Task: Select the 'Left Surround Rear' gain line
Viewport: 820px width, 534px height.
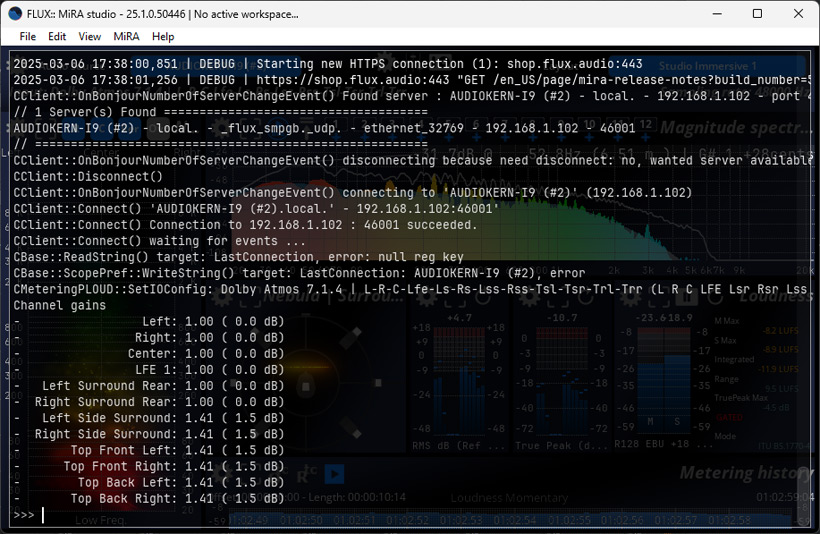Action: pos(149,386)
